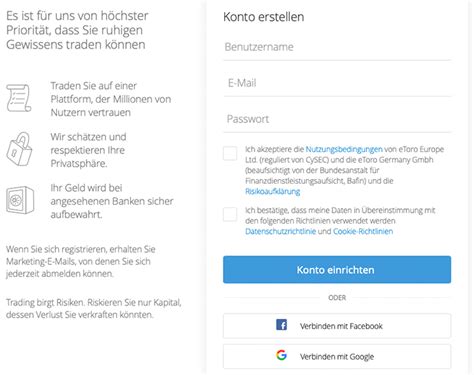
Task: Open the Nutzungsbedingungen link
Action: [344, 149]
